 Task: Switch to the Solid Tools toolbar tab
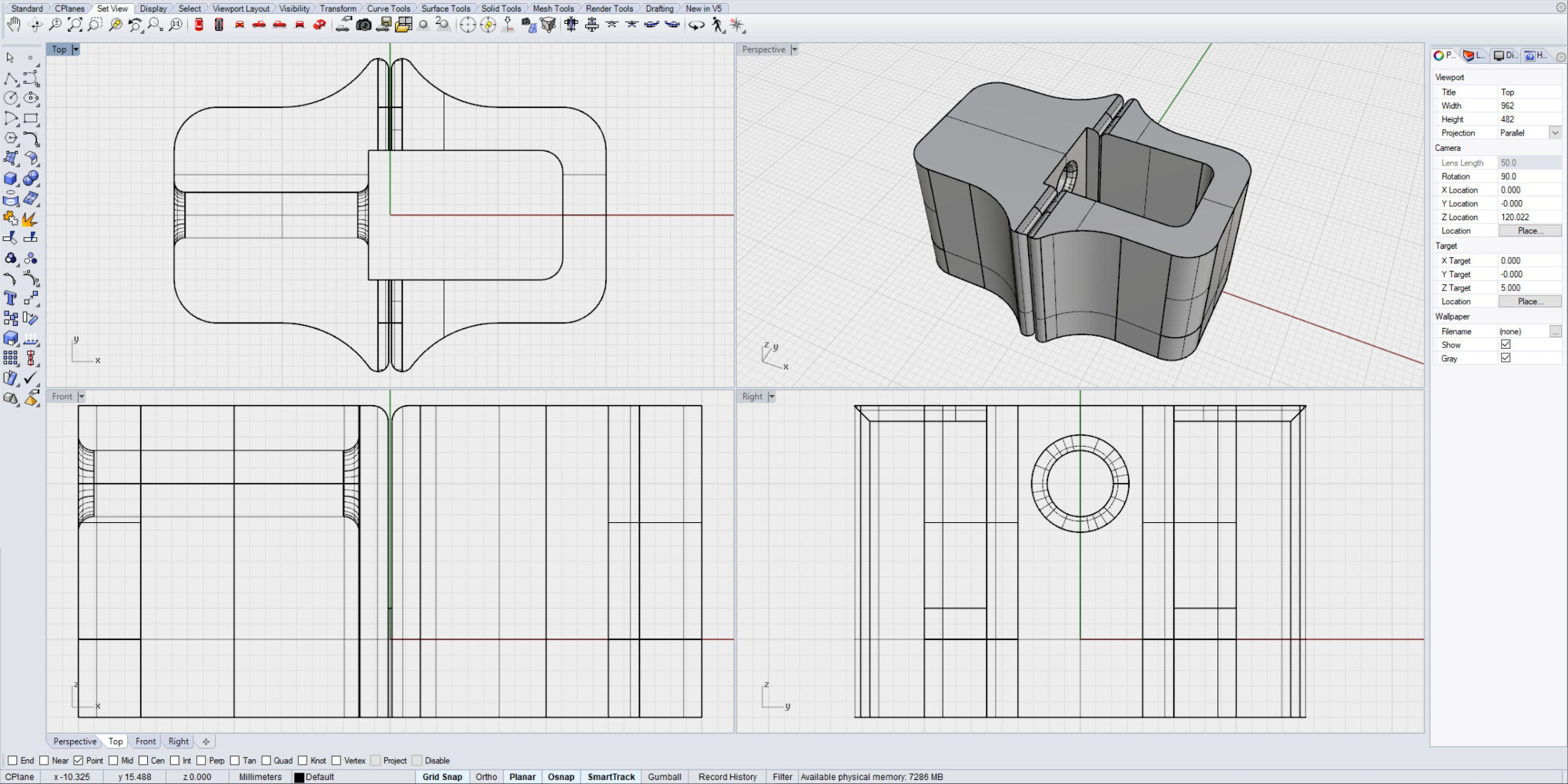click(501, 8)
